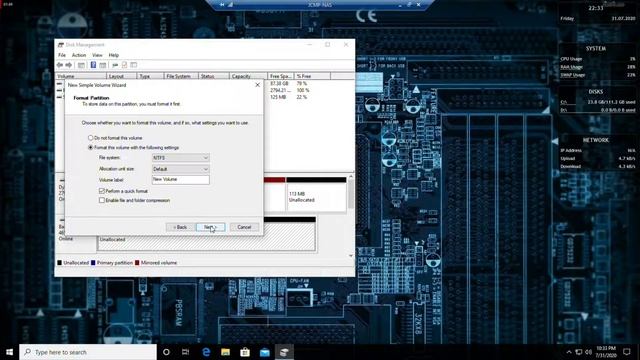Image resolution: width=640 pixels, height=360 pixels.
Task: Click the volume icon in system tray
Action: coord(588,352)
